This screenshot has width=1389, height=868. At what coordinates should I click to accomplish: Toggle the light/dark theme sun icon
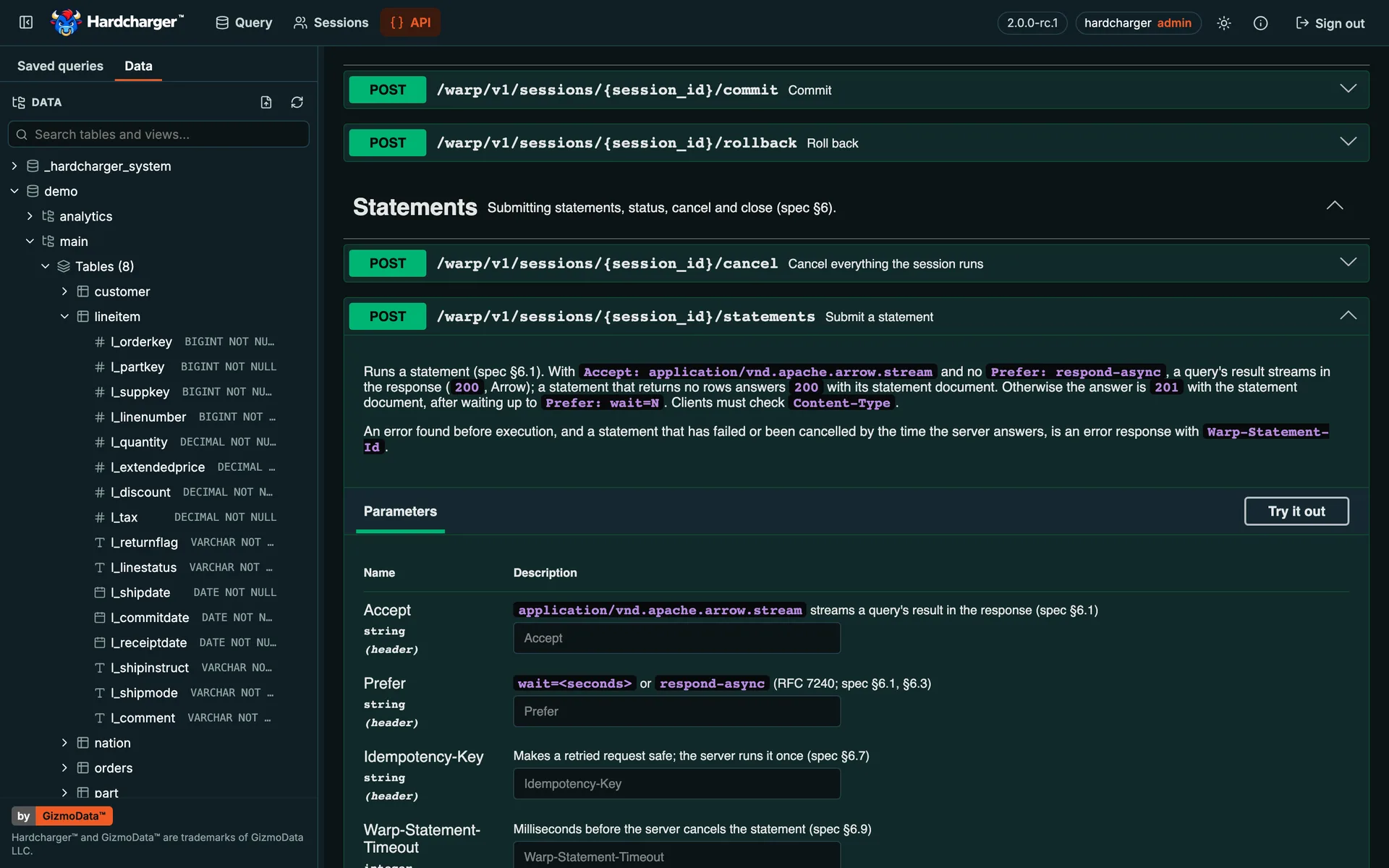[x=1223, y=23]
